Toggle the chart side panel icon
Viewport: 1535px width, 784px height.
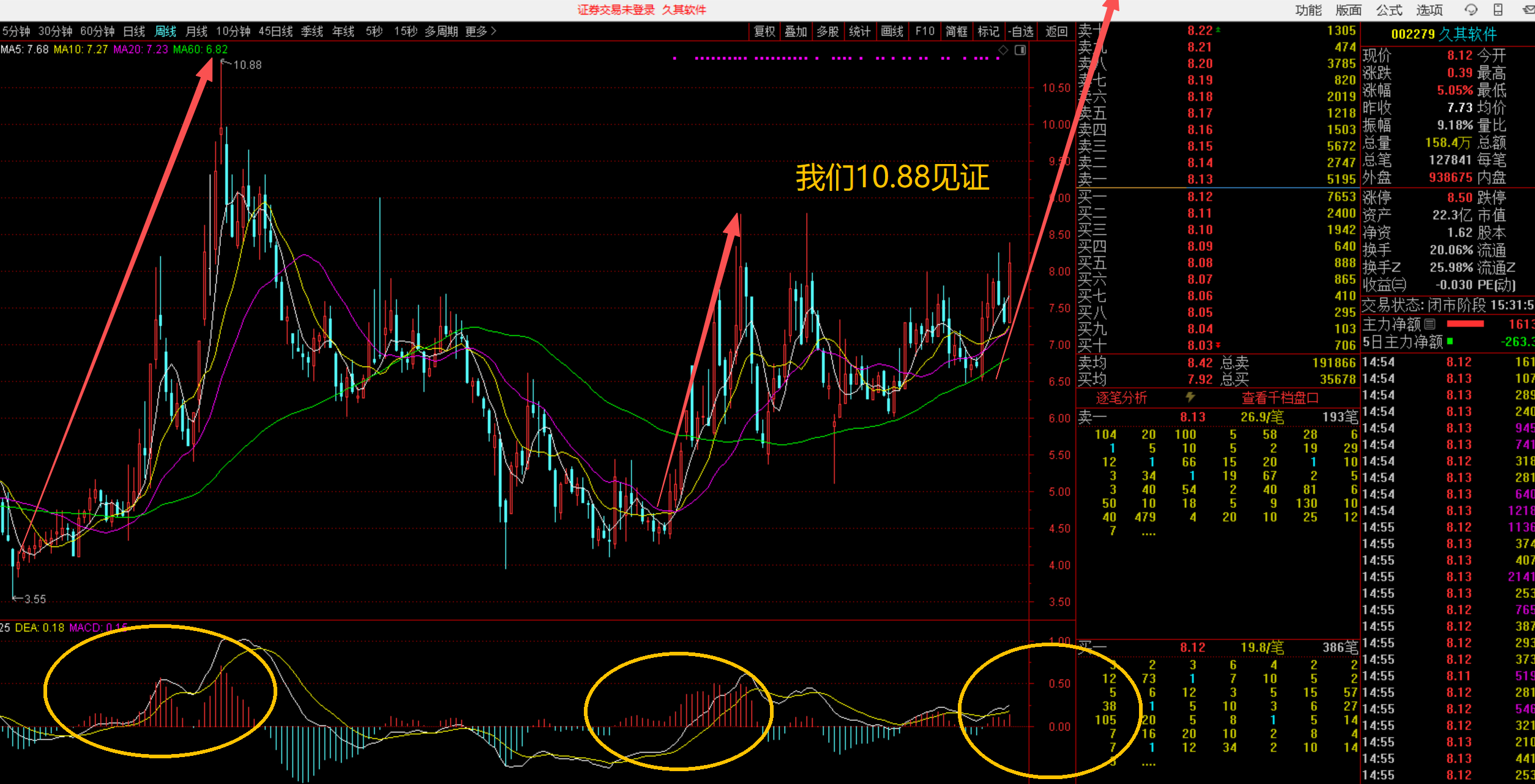point(1020,50)
